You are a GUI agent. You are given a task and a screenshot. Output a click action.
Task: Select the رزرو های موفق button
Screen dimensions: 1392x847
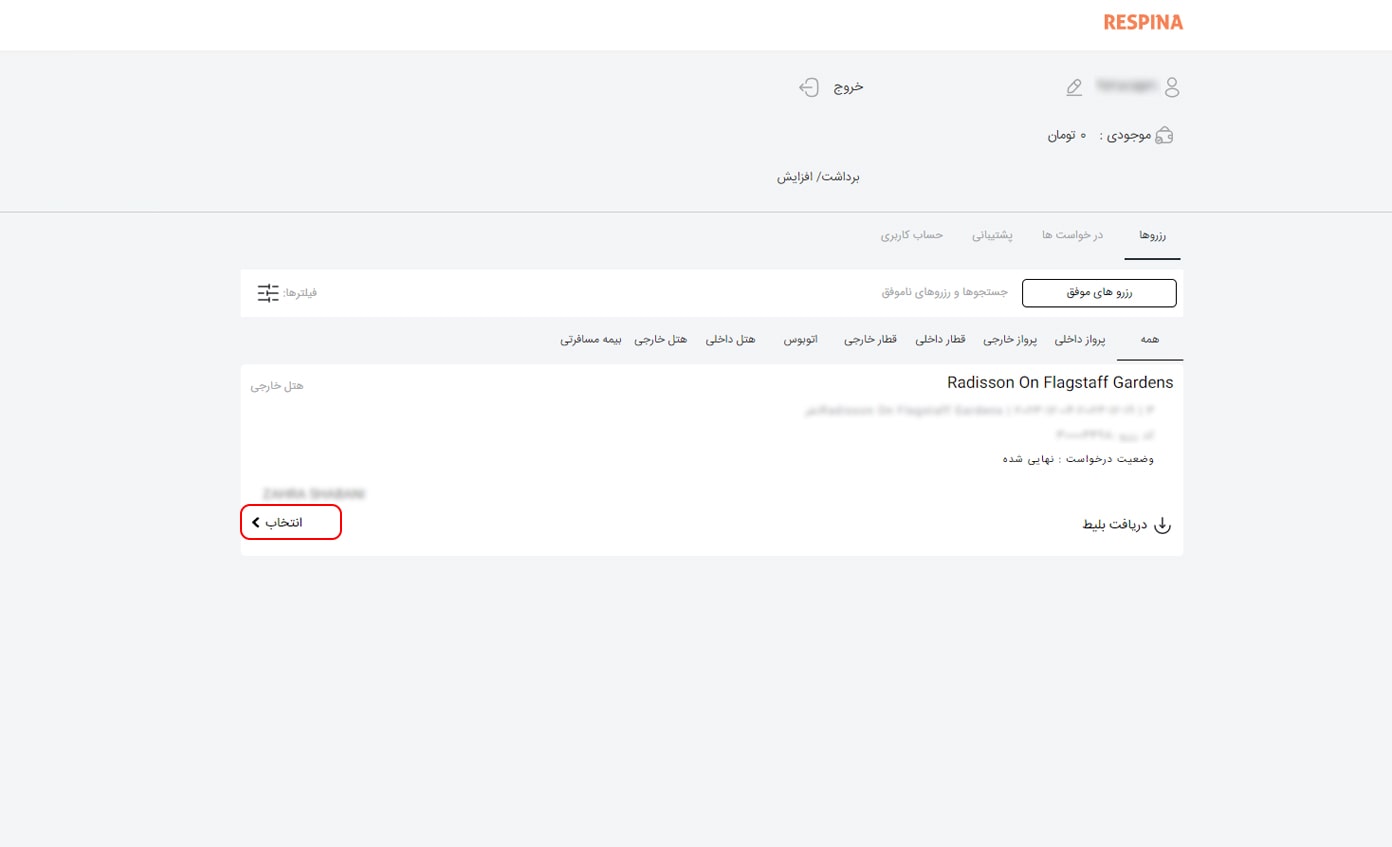(1098, 293)
